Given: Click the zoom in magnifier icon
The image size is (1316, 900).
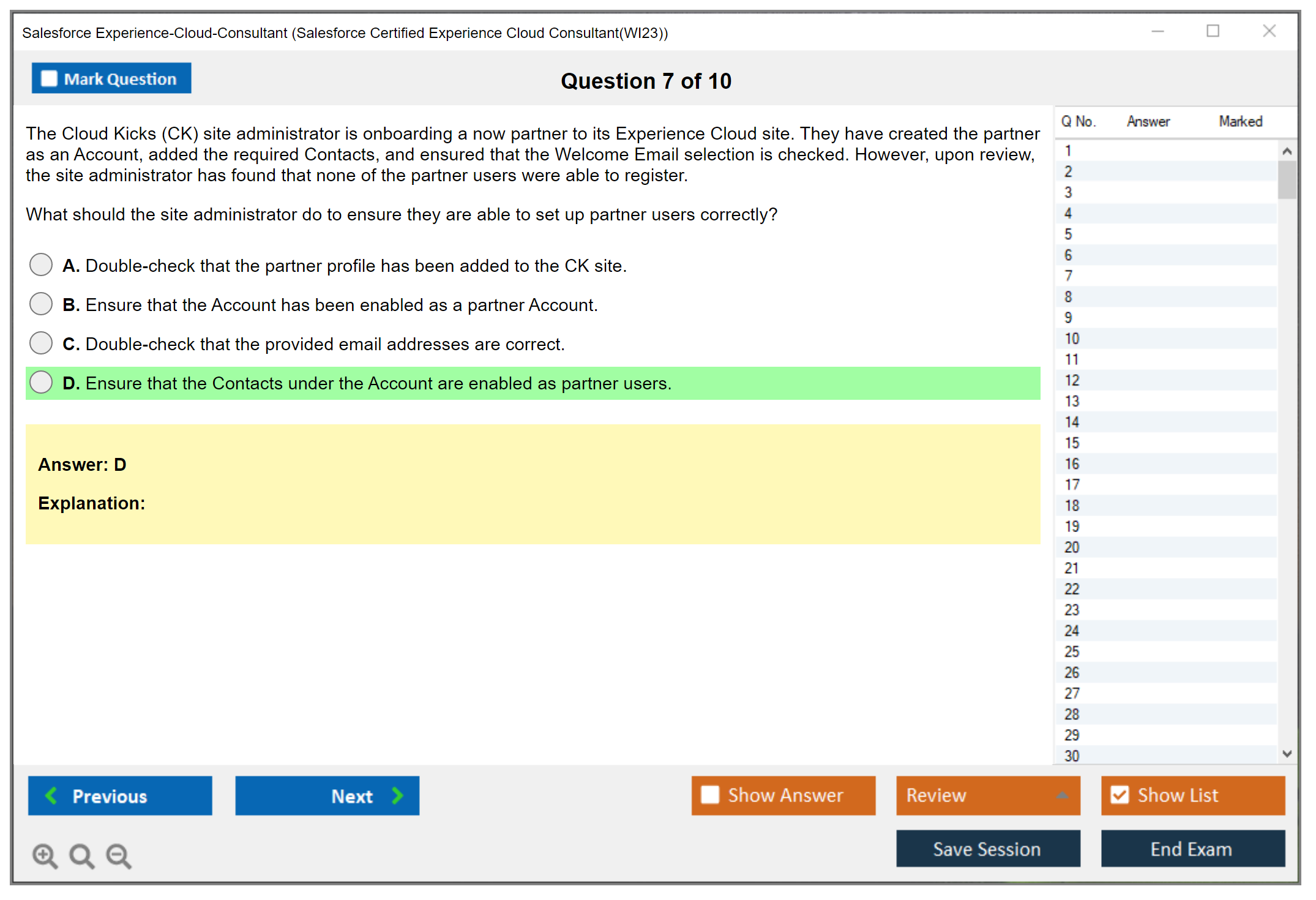Looking at the screenshot, I should click(45, 855).
